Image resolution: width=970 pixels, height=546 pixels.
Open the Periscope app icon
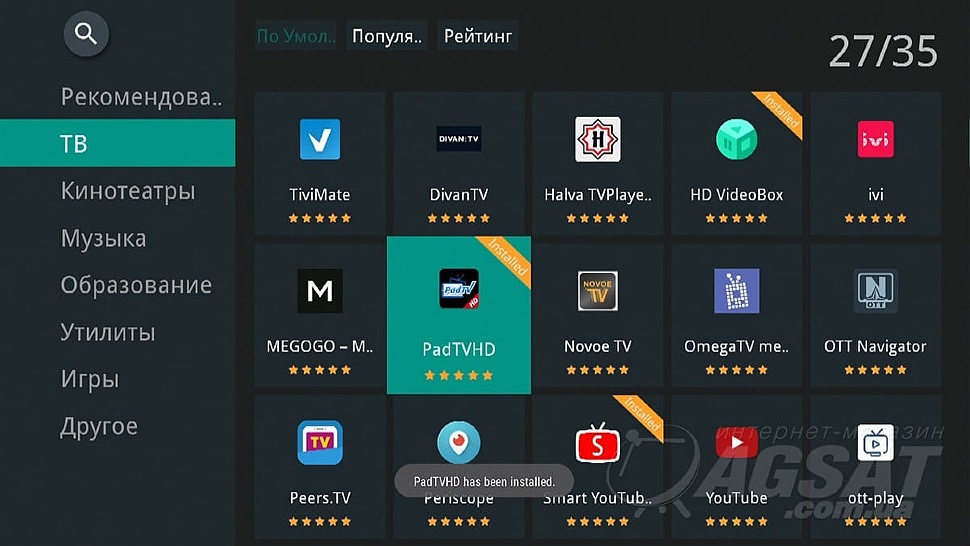click(458, 442)
